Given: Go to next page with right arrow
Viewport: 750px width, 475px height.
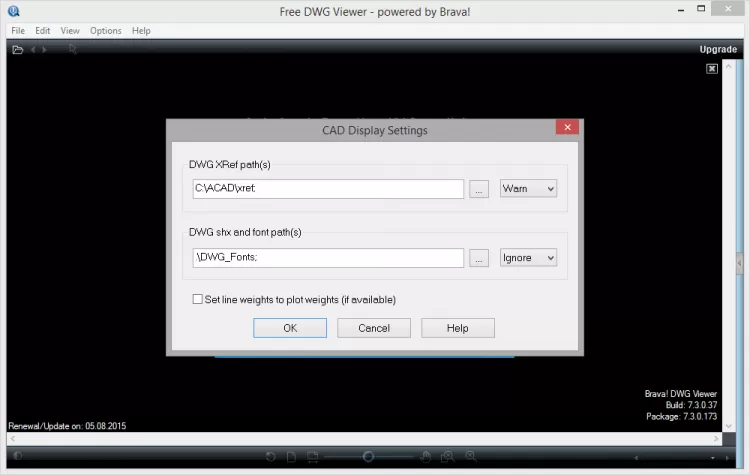Looking at the screenshot, I should (x=44, y=50).
